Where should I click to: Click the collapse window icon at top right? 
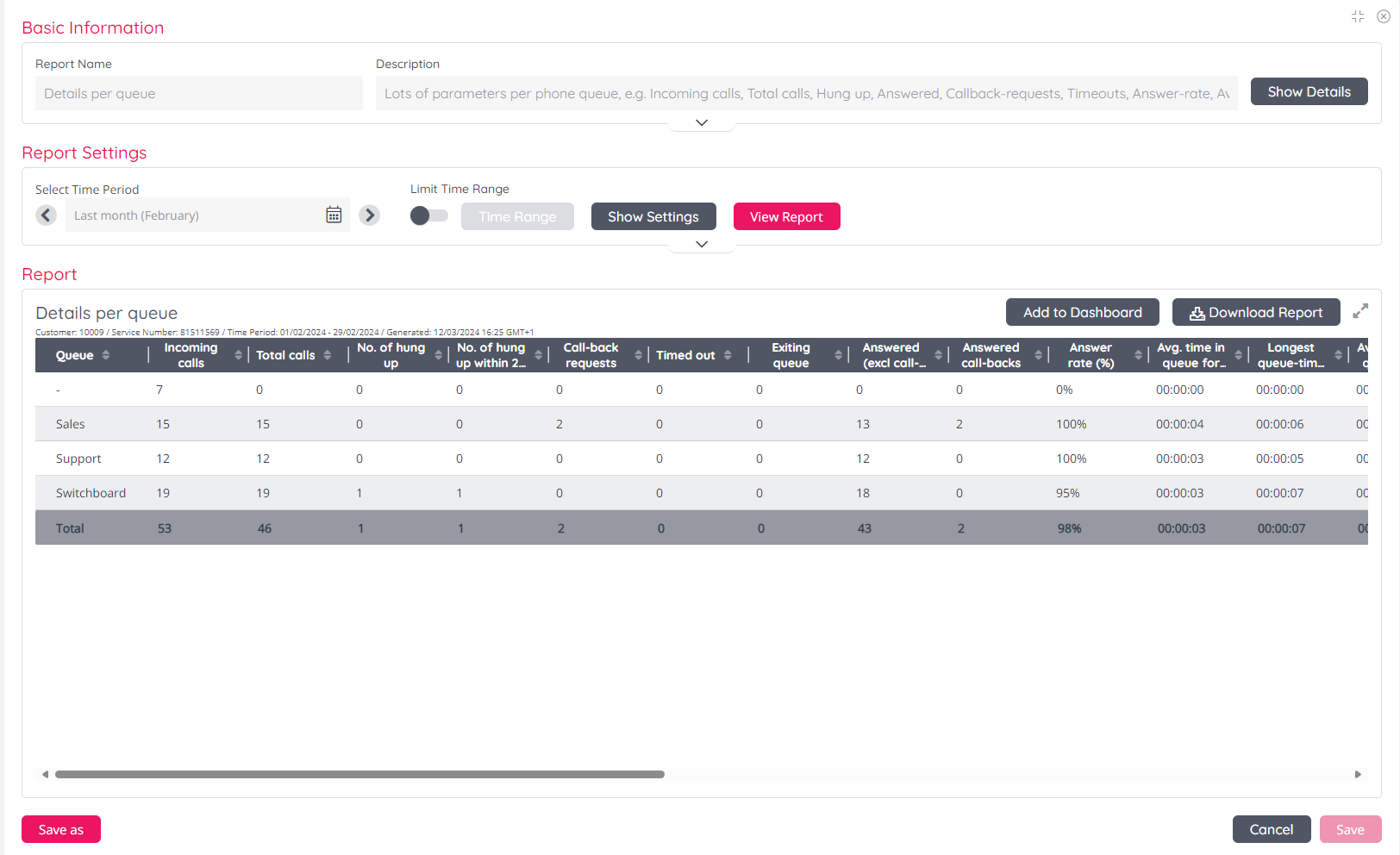click(1358, 16)
